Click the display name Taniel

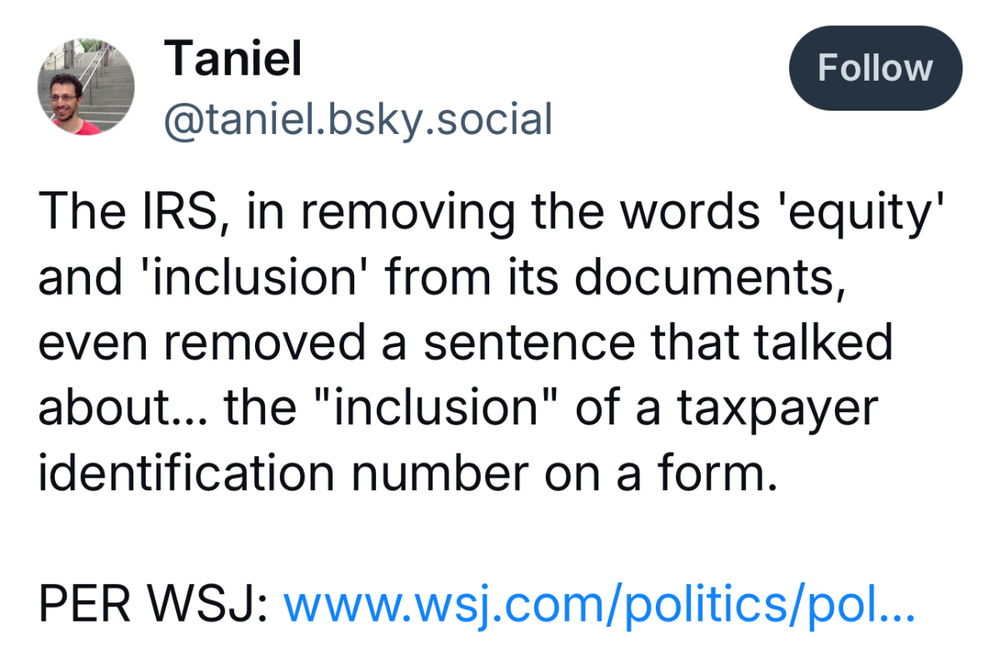click(233, 60)
